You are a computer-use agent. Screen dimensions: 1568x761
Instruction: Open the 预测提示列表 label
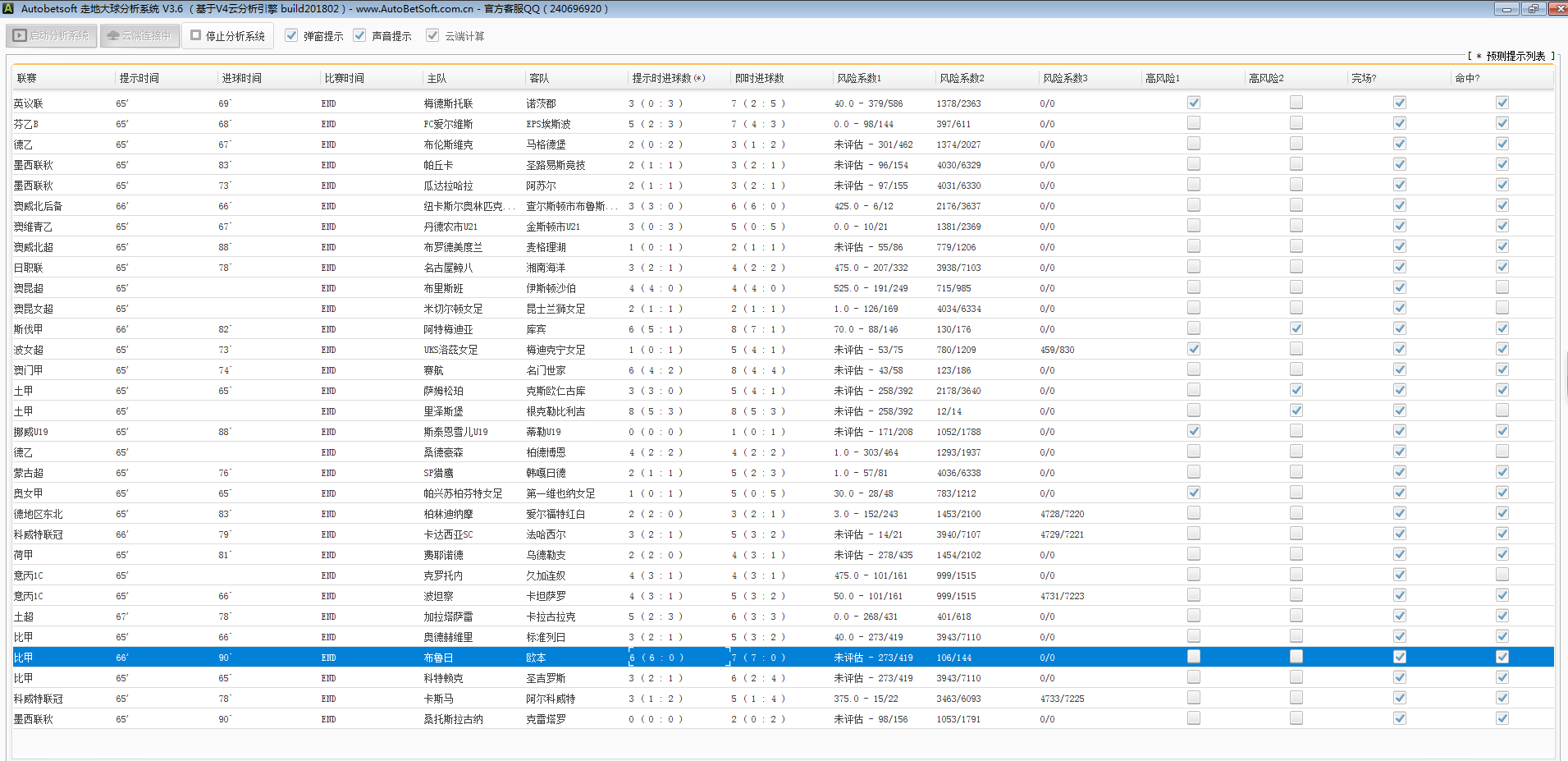pos(1515,56)
